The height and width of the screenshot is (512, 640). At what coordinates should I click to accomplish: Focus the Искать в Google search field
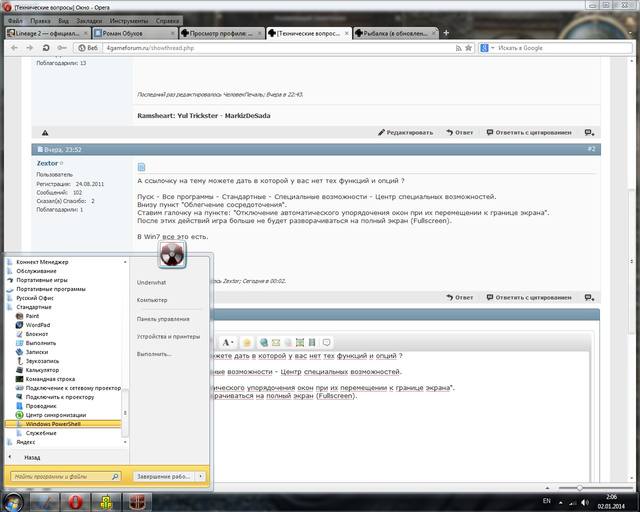tap(563, 48)
